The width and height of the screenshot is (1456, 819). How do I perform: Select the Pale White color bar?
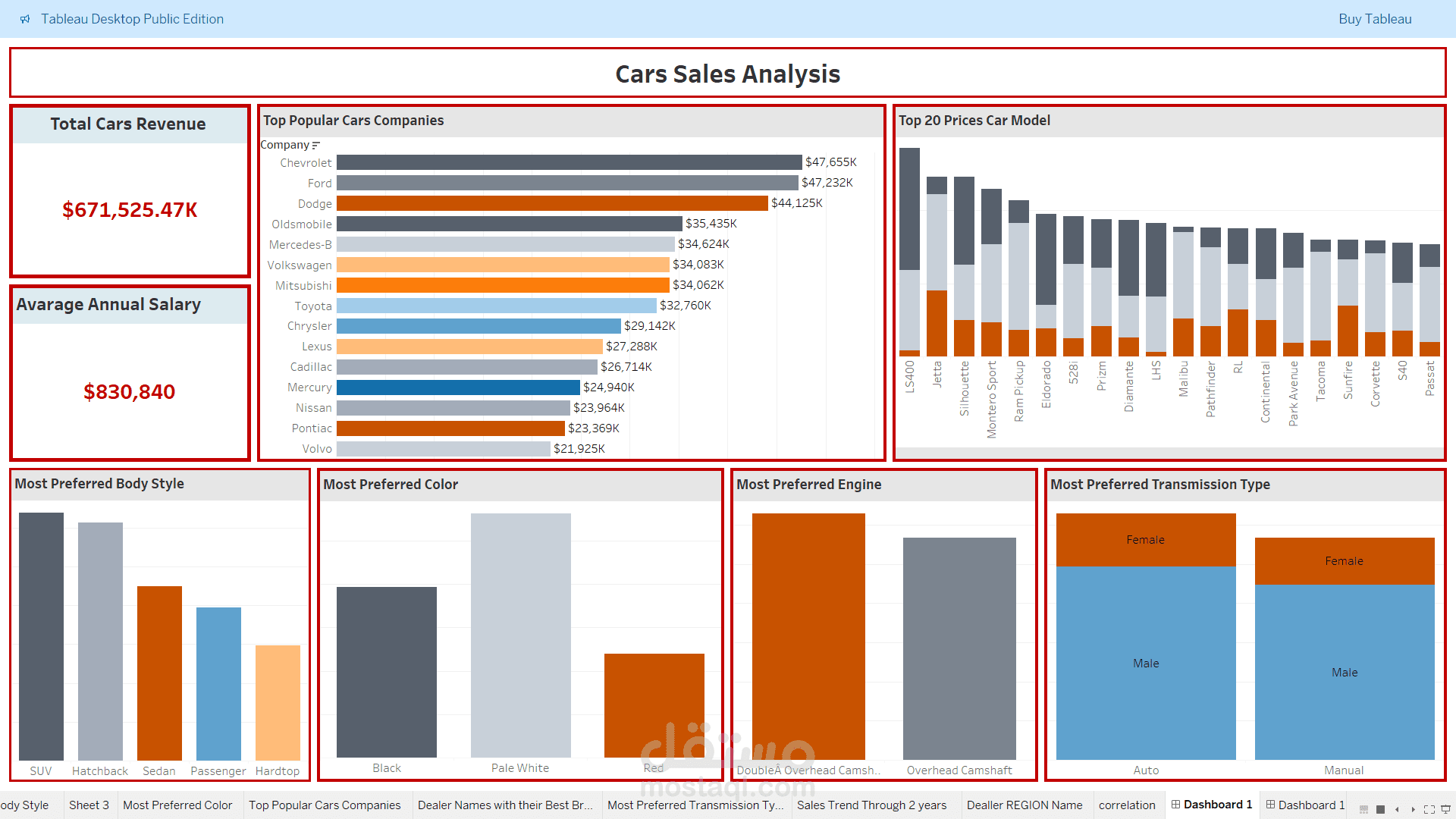pos(520,635)
